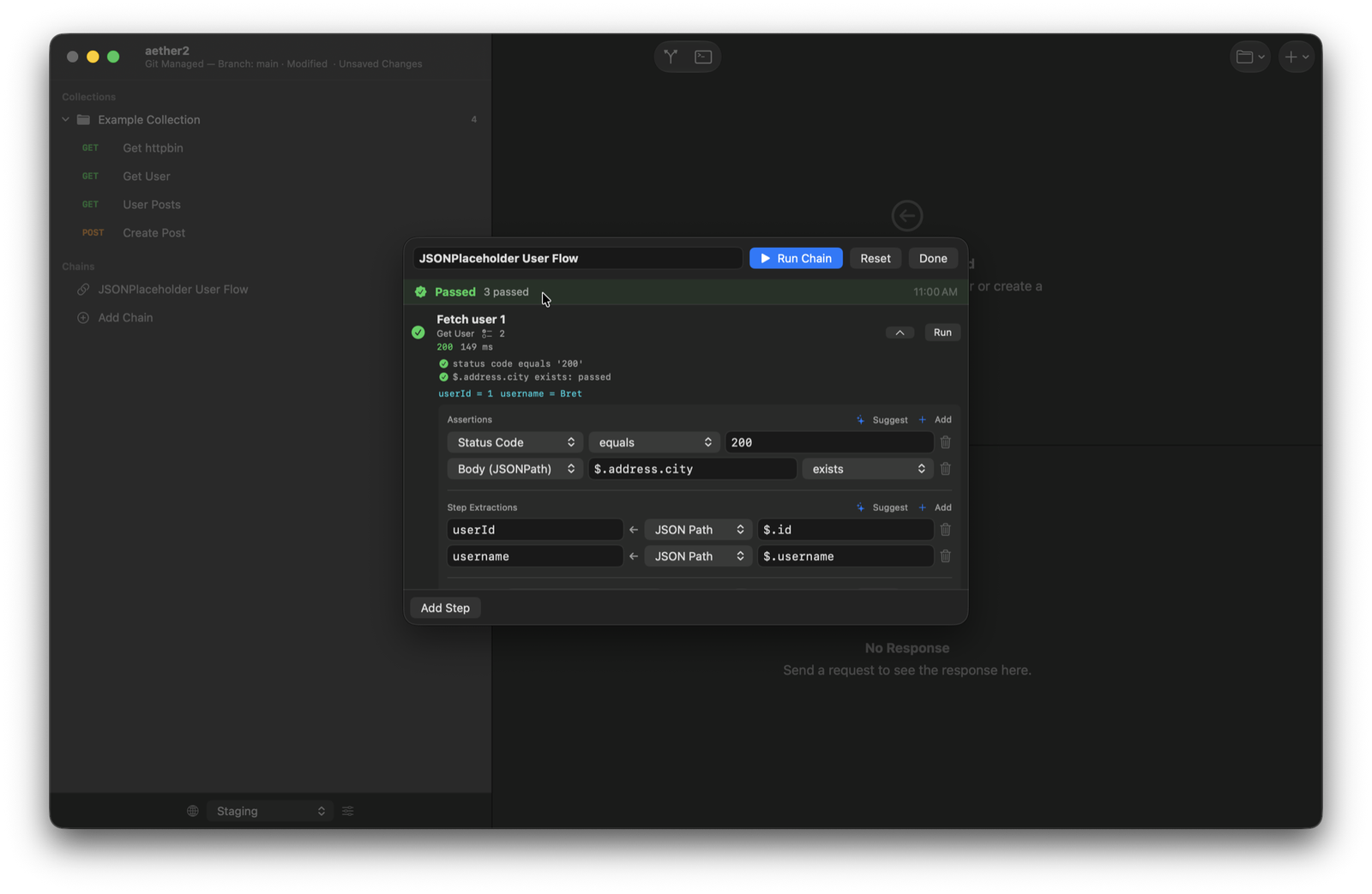Click the globe icon beside Staging
The height and width of the screenshot is (894, 1372).
(193, 811)
